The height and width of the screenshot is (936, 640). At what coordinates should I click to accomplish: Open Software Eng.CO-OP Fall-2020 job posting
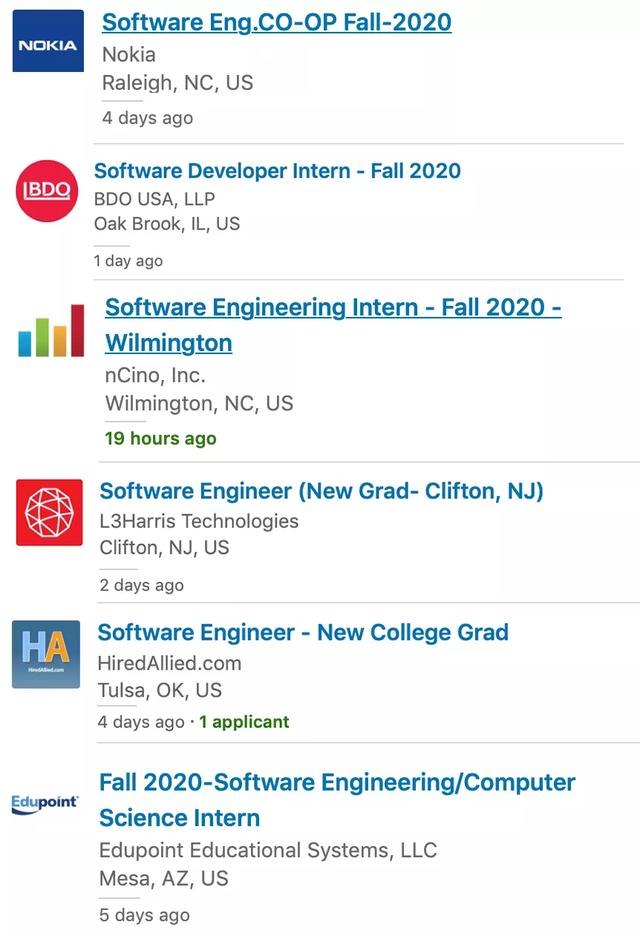coord(276,22)
